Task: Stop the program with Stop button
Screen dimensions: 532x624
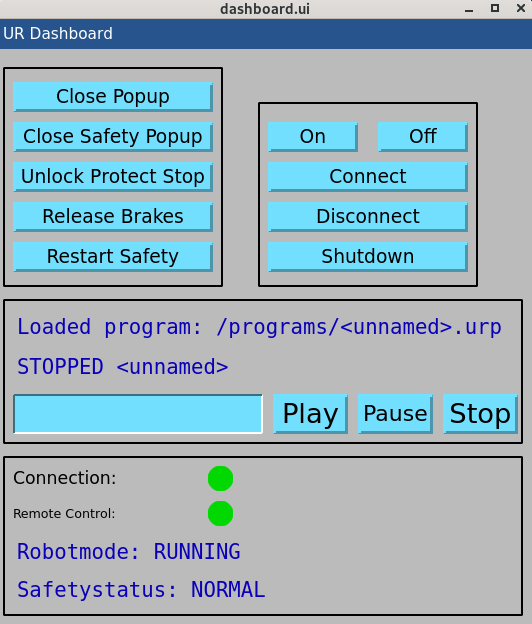Action: click(480, 414)
